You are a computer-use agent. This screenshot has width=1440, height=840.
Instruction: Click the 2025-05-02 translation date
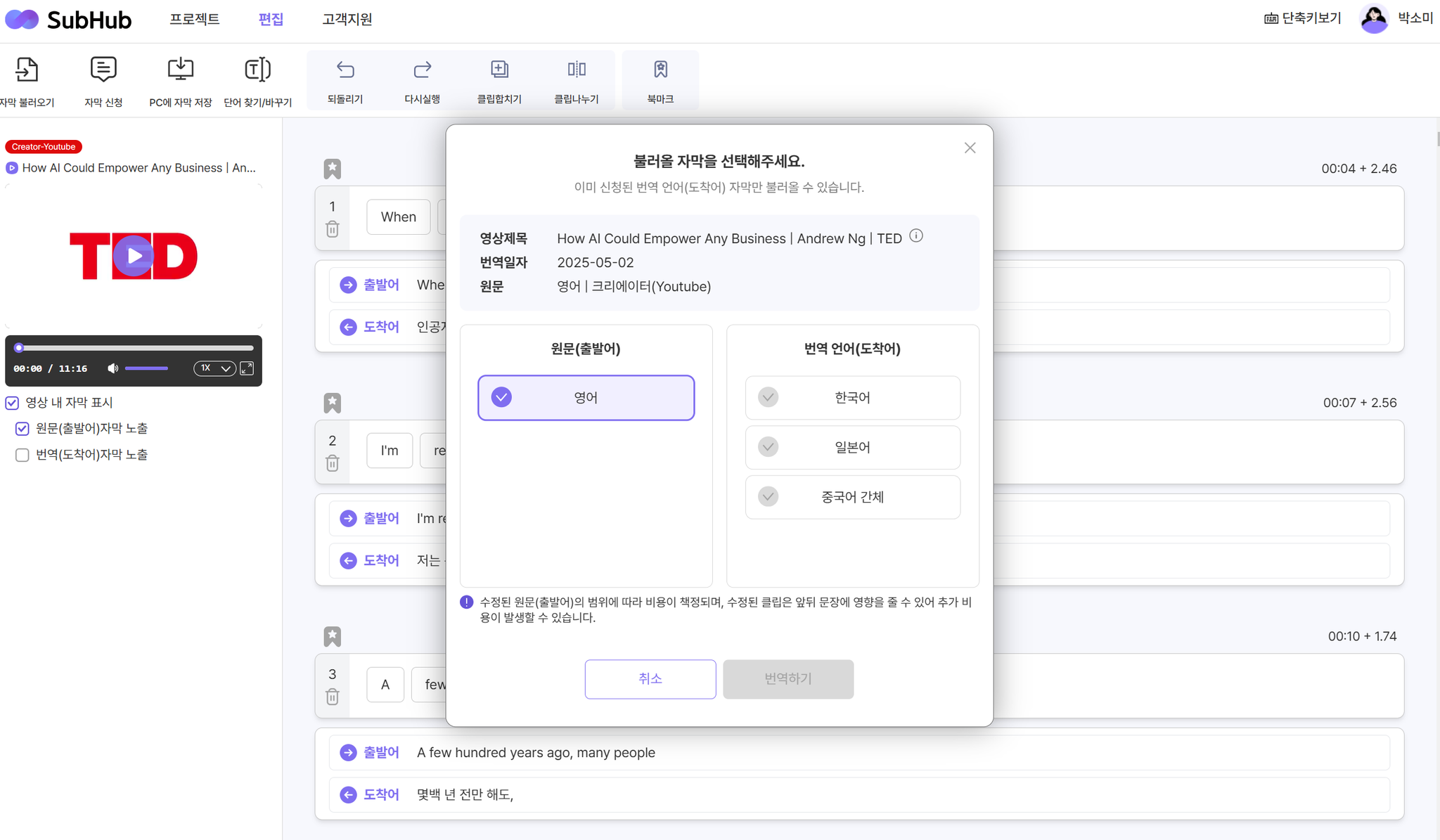coord(596,262)
